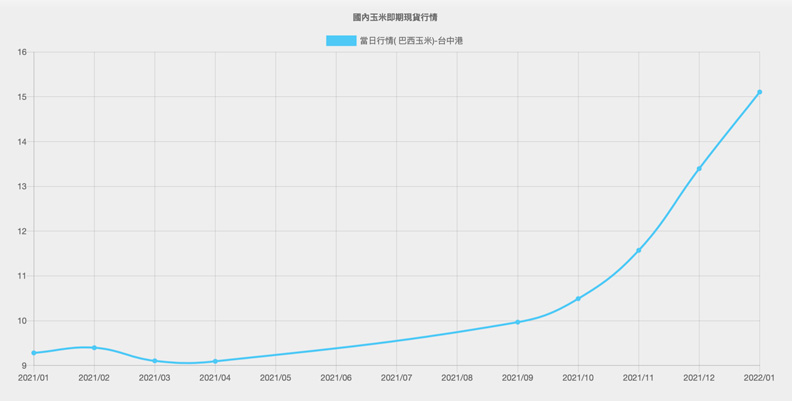The width and height of the screenshot is (792, 401).
Task: Toggle the 當日行情(巴西玉米)-台中港 legend label
Action: pos(411,41)
